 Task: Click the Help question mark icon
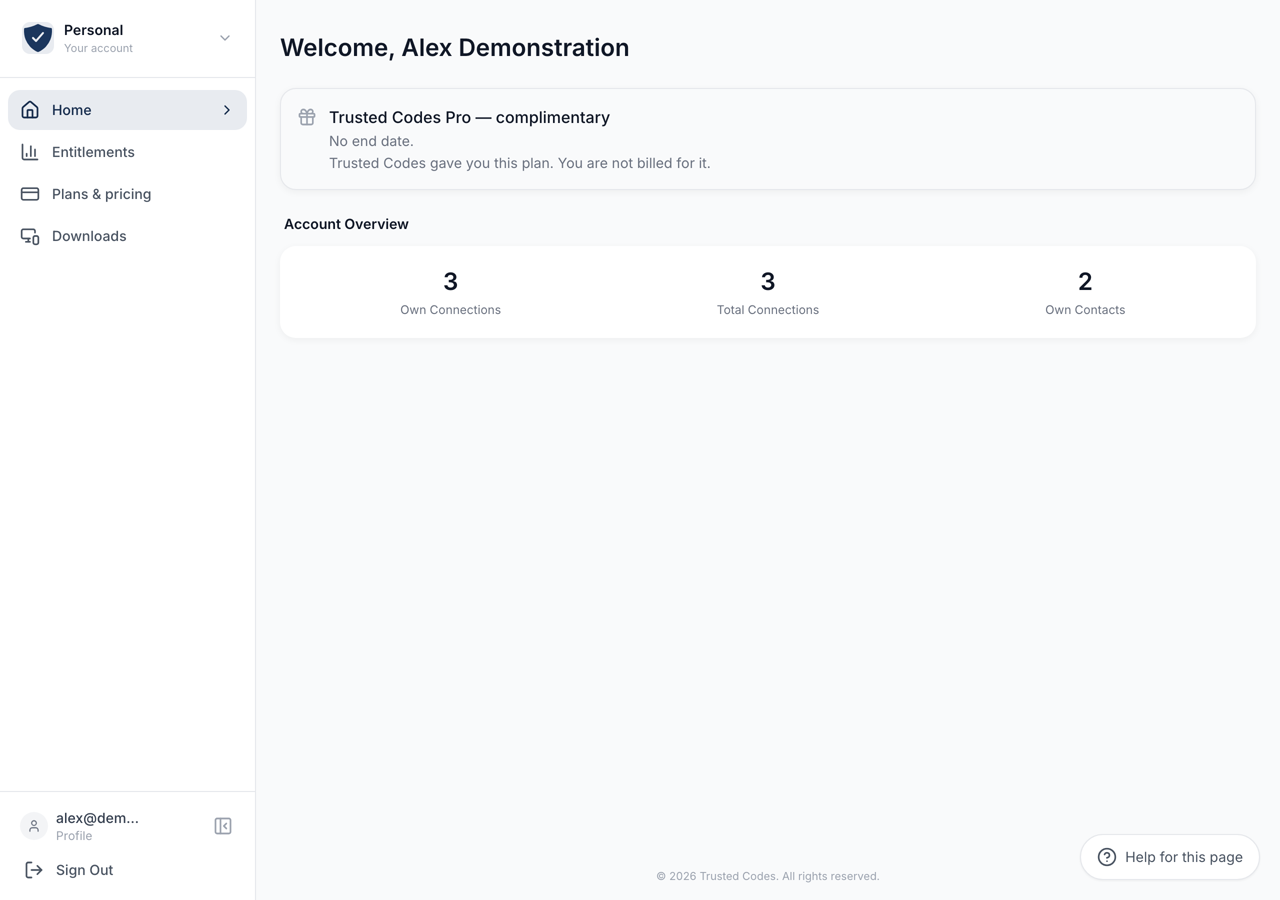pyautogui.click(x=1107, y=857)
